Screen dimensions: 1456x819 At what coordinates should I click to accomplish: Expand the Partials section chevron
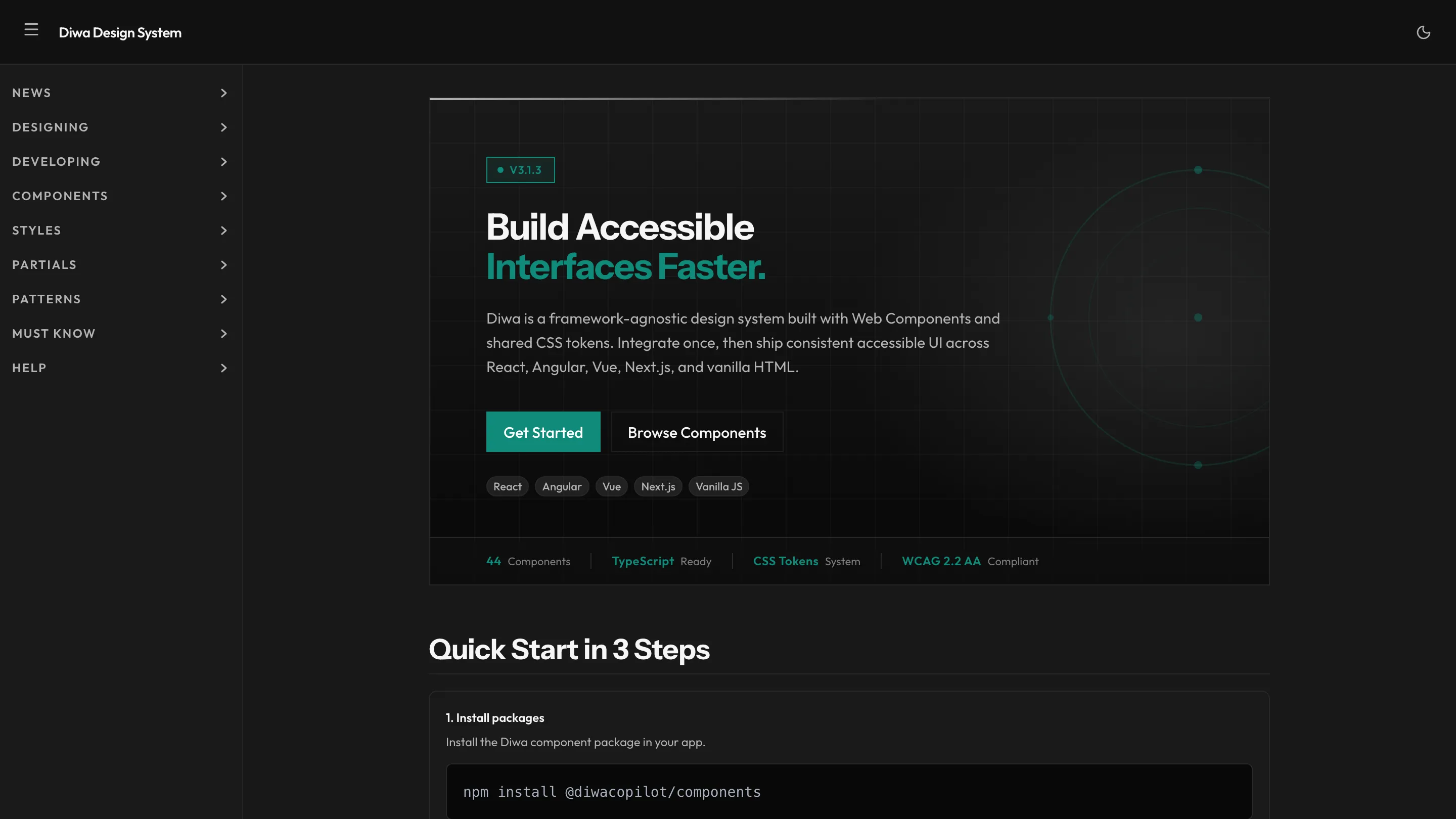[x=224, y=265]
